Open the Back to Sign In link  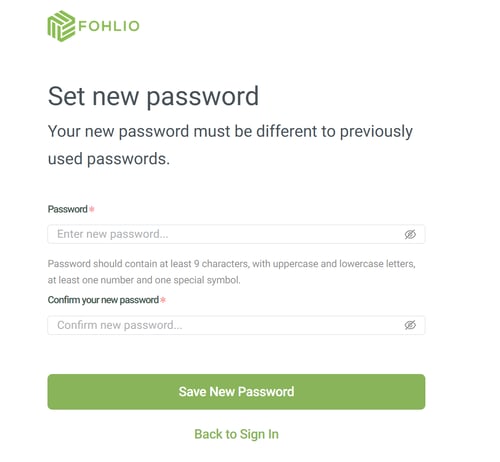pyautogui.click(x=236, y=434)
